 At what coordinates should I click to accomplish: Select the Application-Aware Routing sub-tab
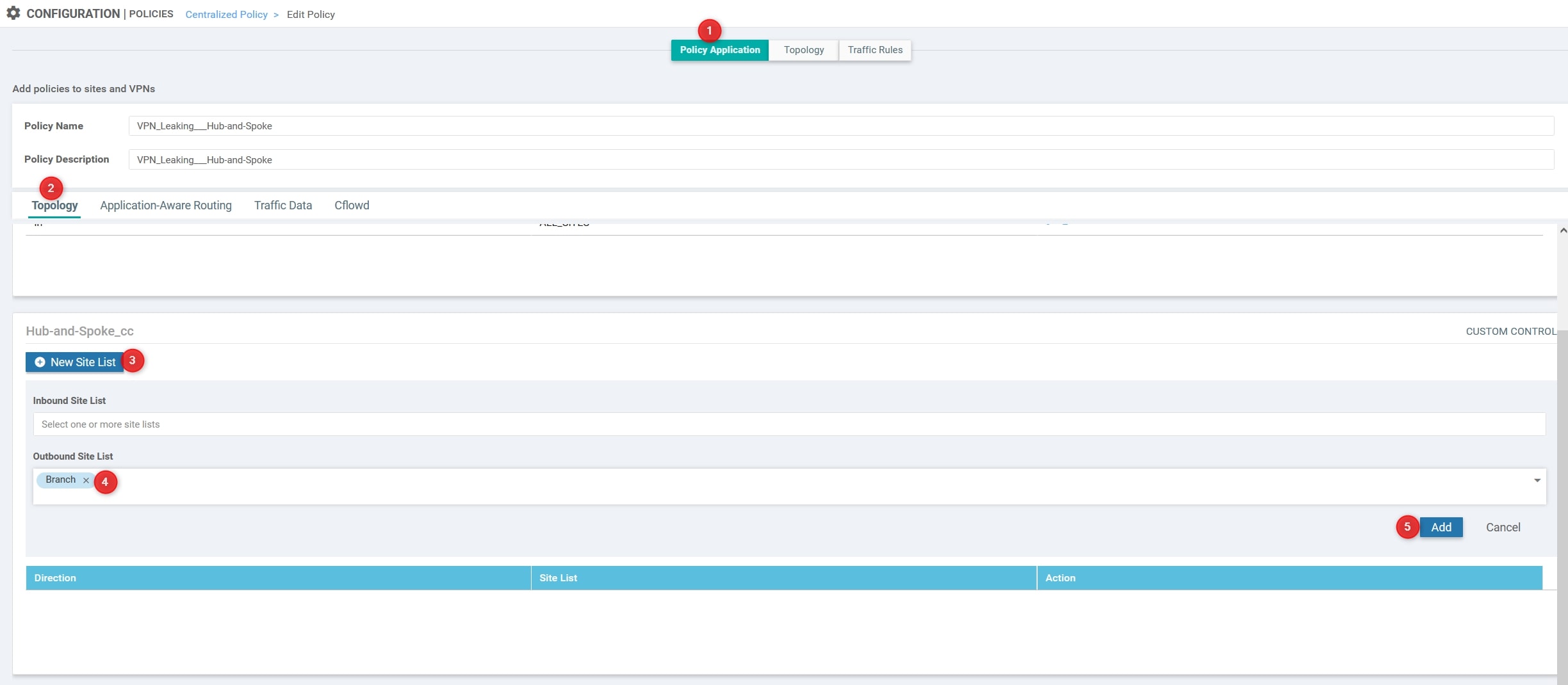[166, 205]
